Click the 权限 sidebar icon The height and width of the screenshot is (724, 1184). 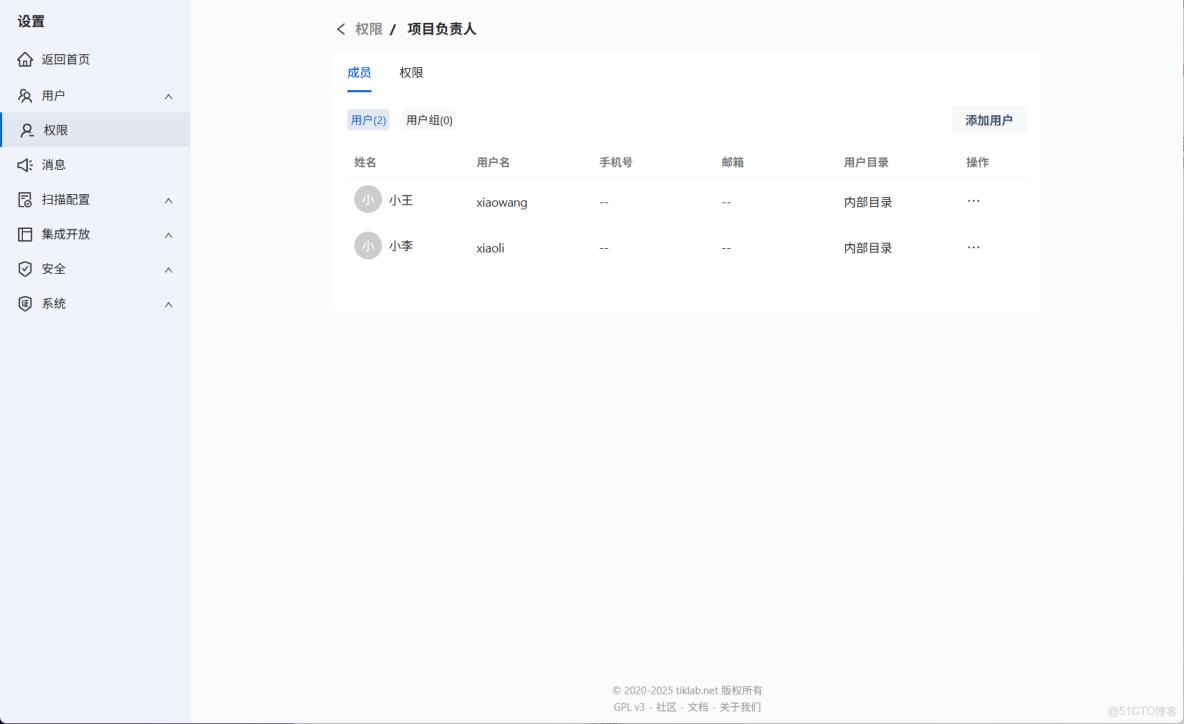(x=24, y=129)
